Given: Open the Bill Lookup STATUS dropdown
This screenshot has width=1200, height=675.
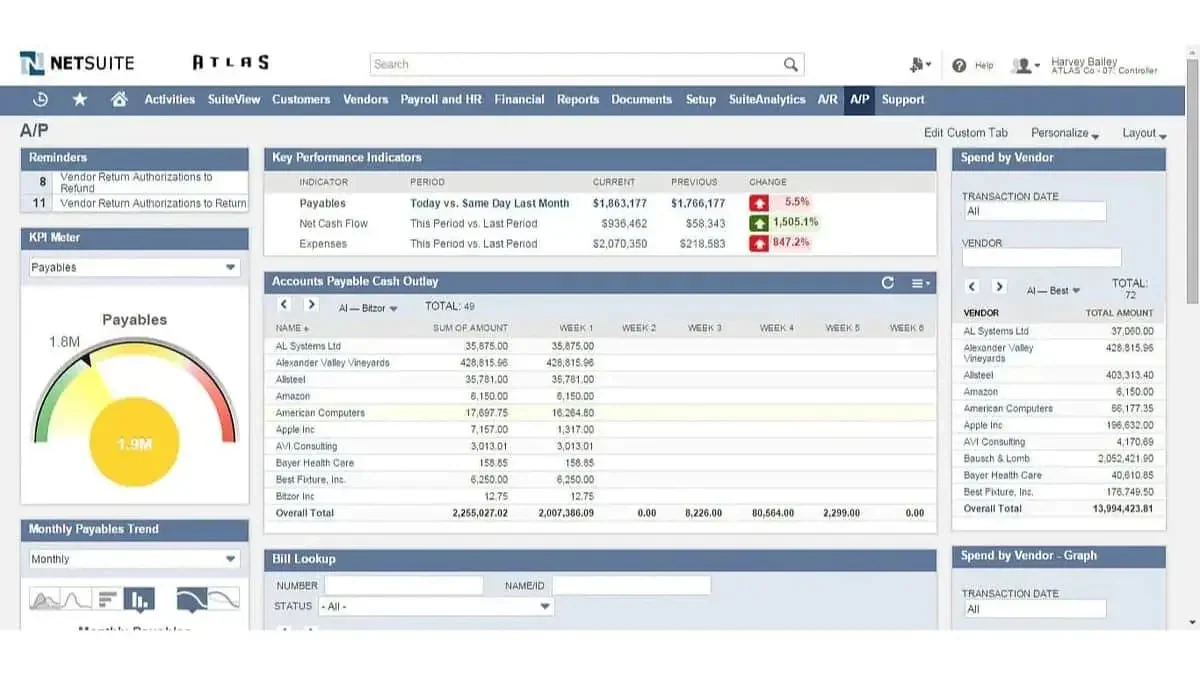Looking at the screenshot, I should 436,606.
